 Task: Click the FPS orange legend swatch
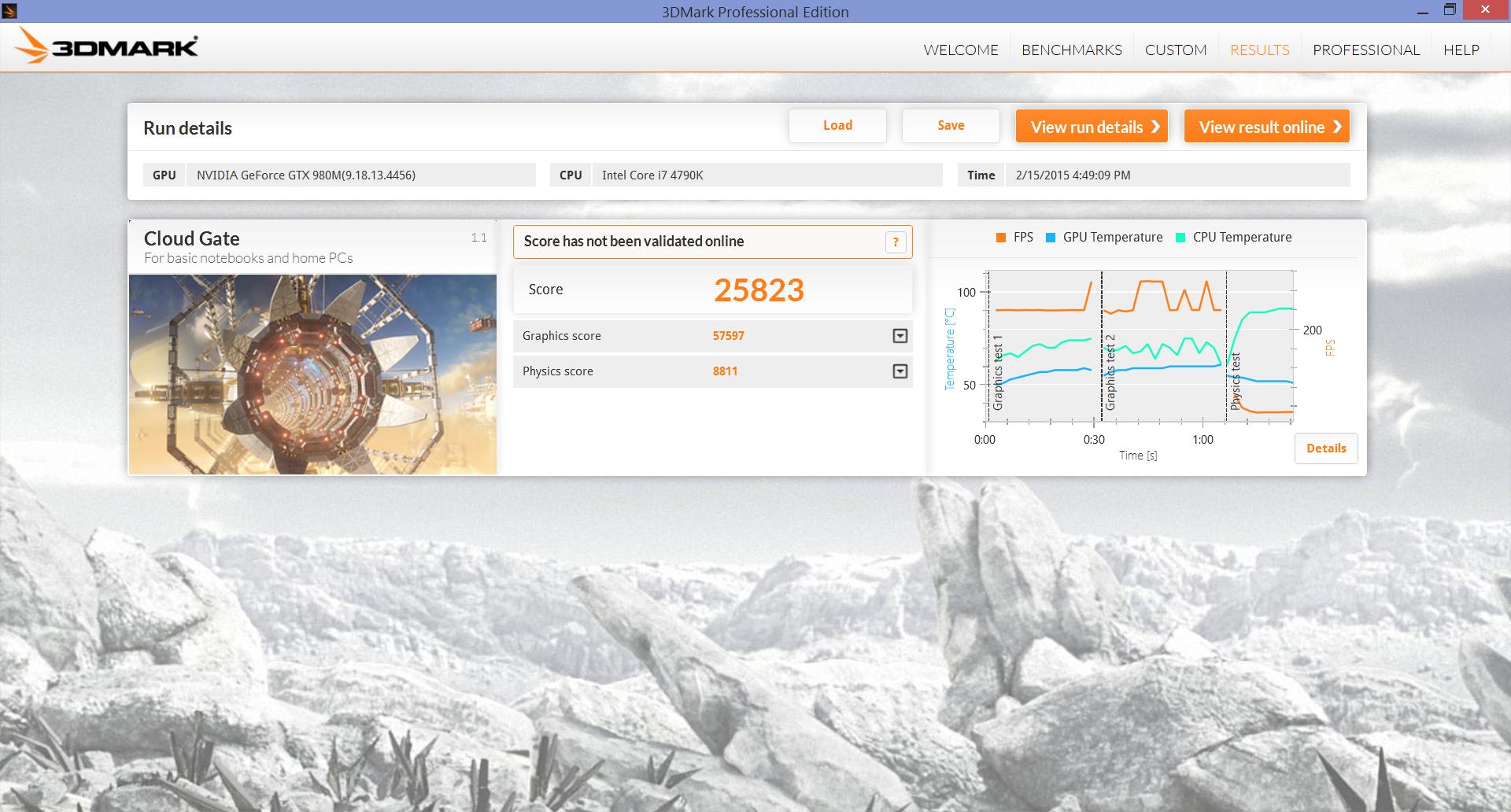click(x=1001, y=238)
